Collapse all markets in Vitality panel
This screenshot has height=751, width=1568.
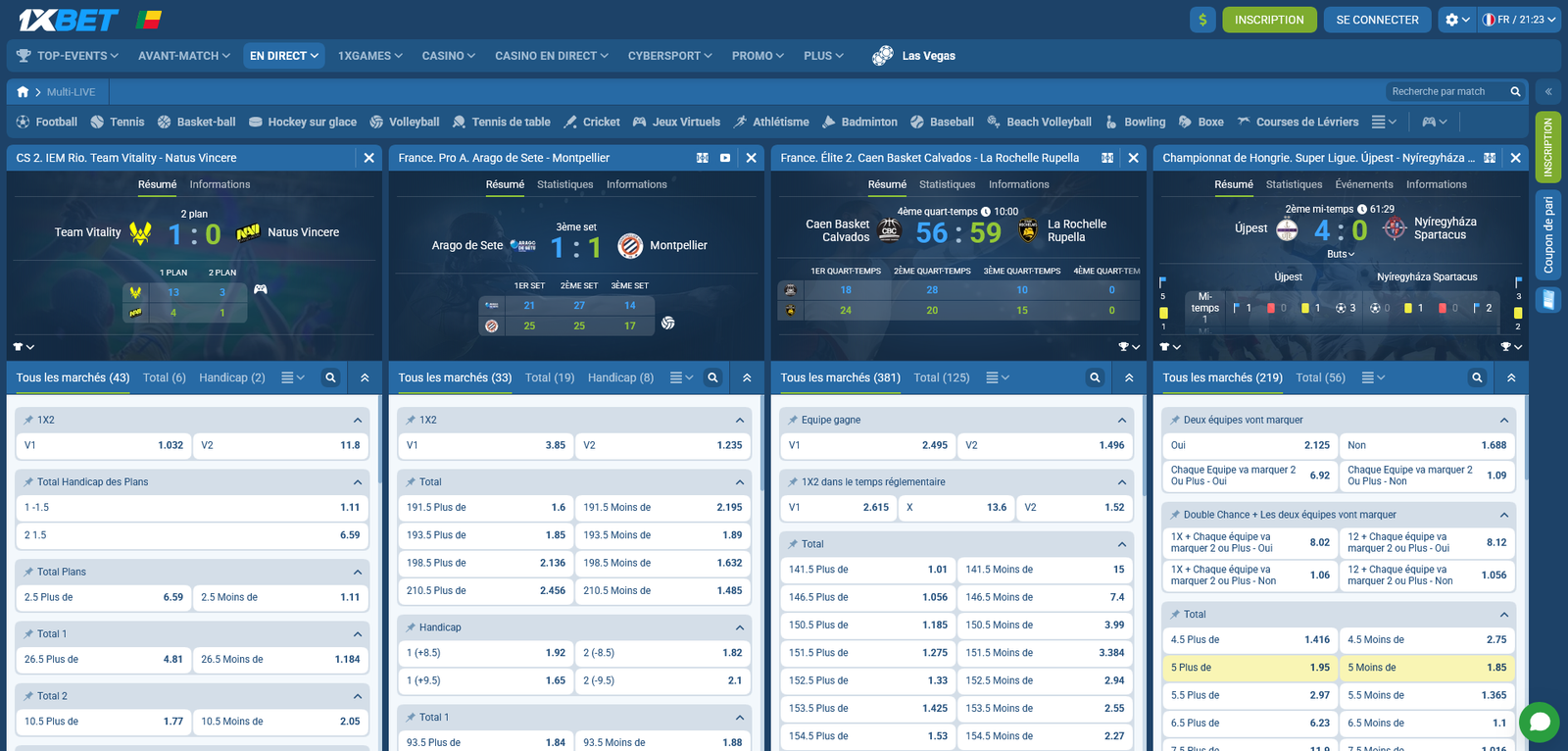tap(365, 377)
